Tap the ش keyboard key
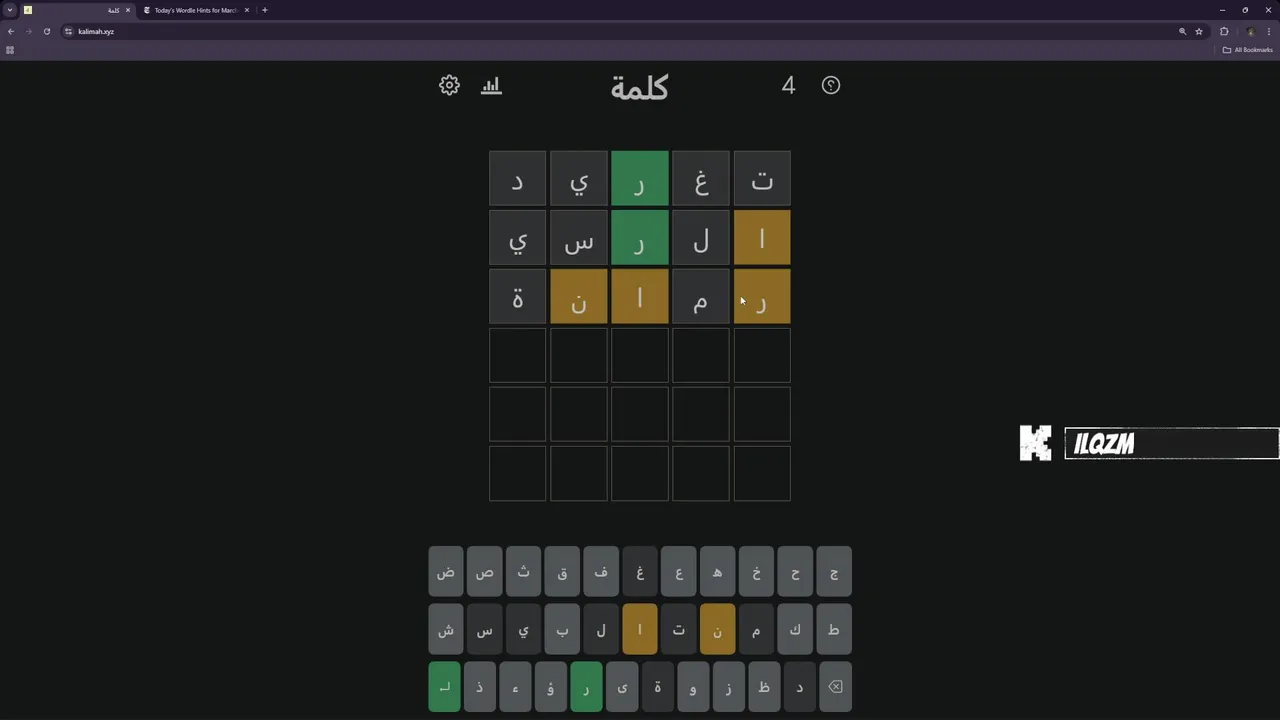Screen dimensions: 1280x720 pos(445,630)
